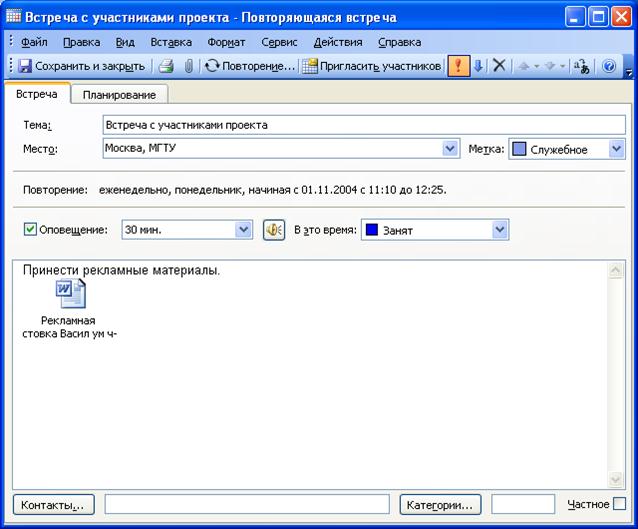Viewport: 638px width, 529px height.
Task: Click the reminder sound speaker button
Action: [274, 230]
